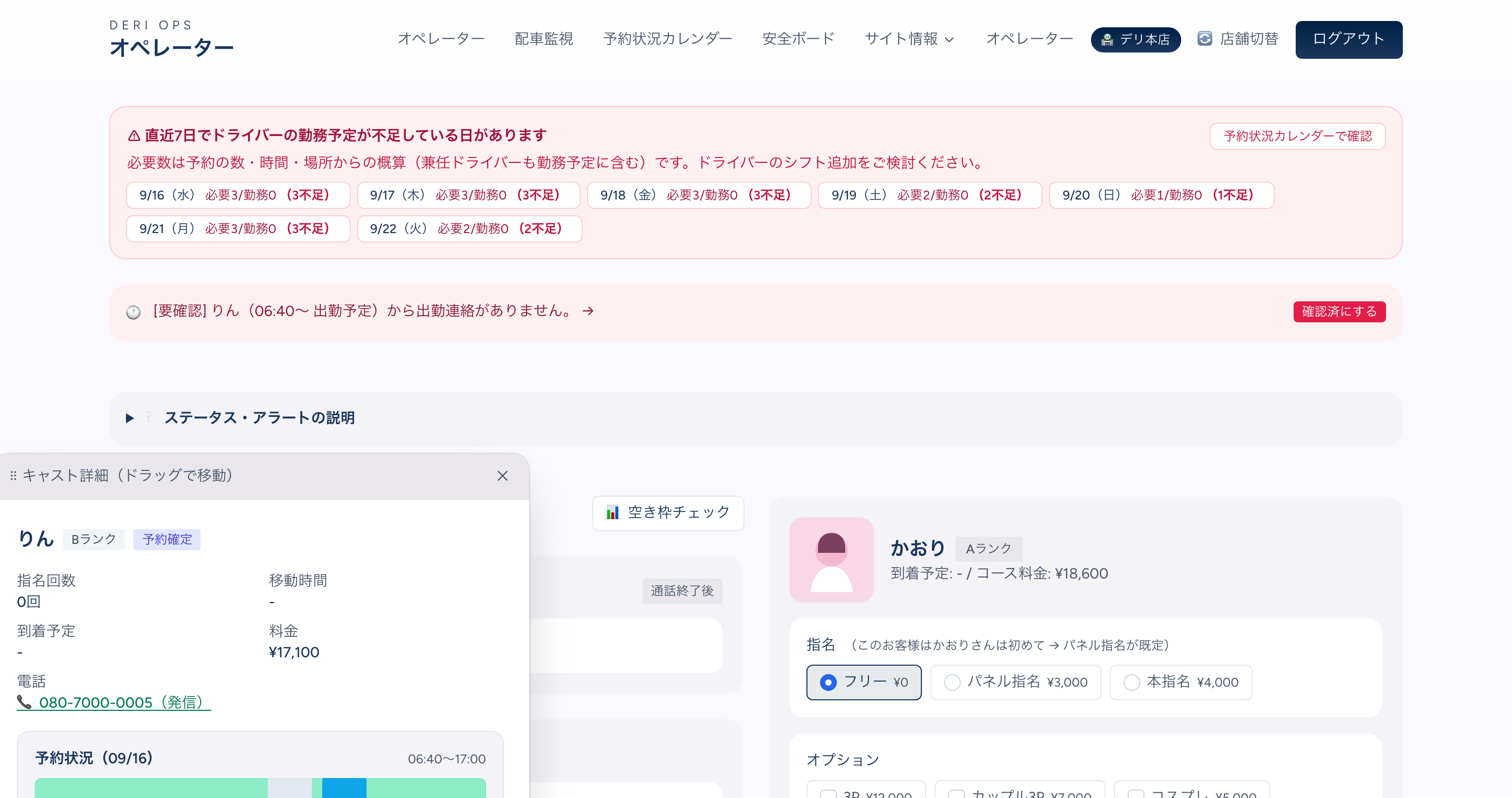
Task: Click the bar chart icon in 空き枠チェック
Action: (x=612, y=513)
